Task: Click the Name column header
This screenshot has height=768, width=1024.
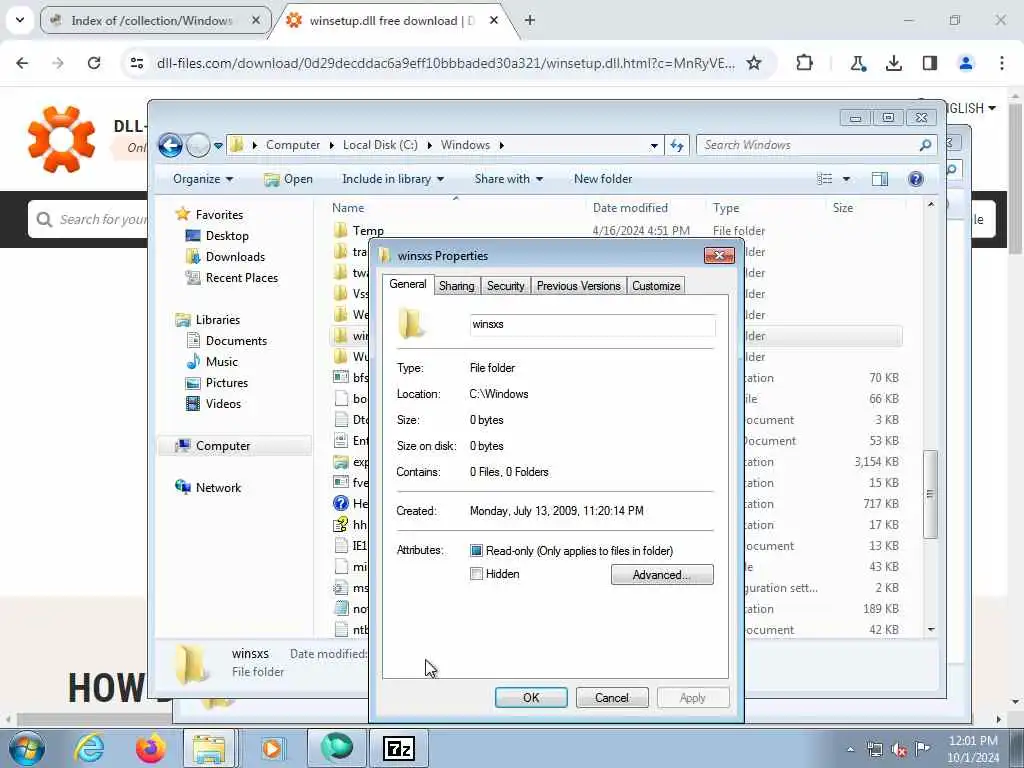Action: (x=348, y=208)
